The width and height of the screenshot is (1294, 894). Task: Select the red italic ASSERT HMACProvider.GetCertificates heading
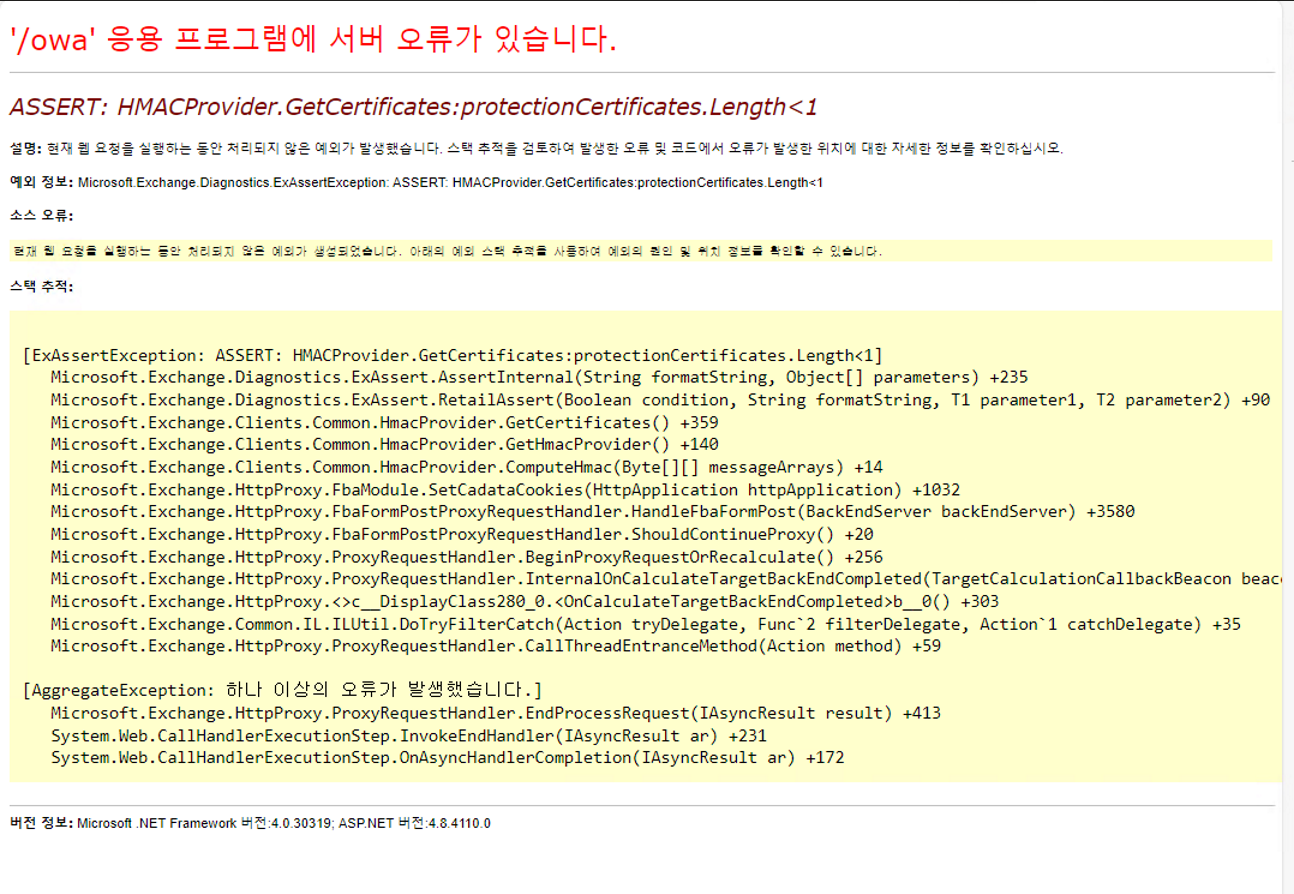coord(414,106)
